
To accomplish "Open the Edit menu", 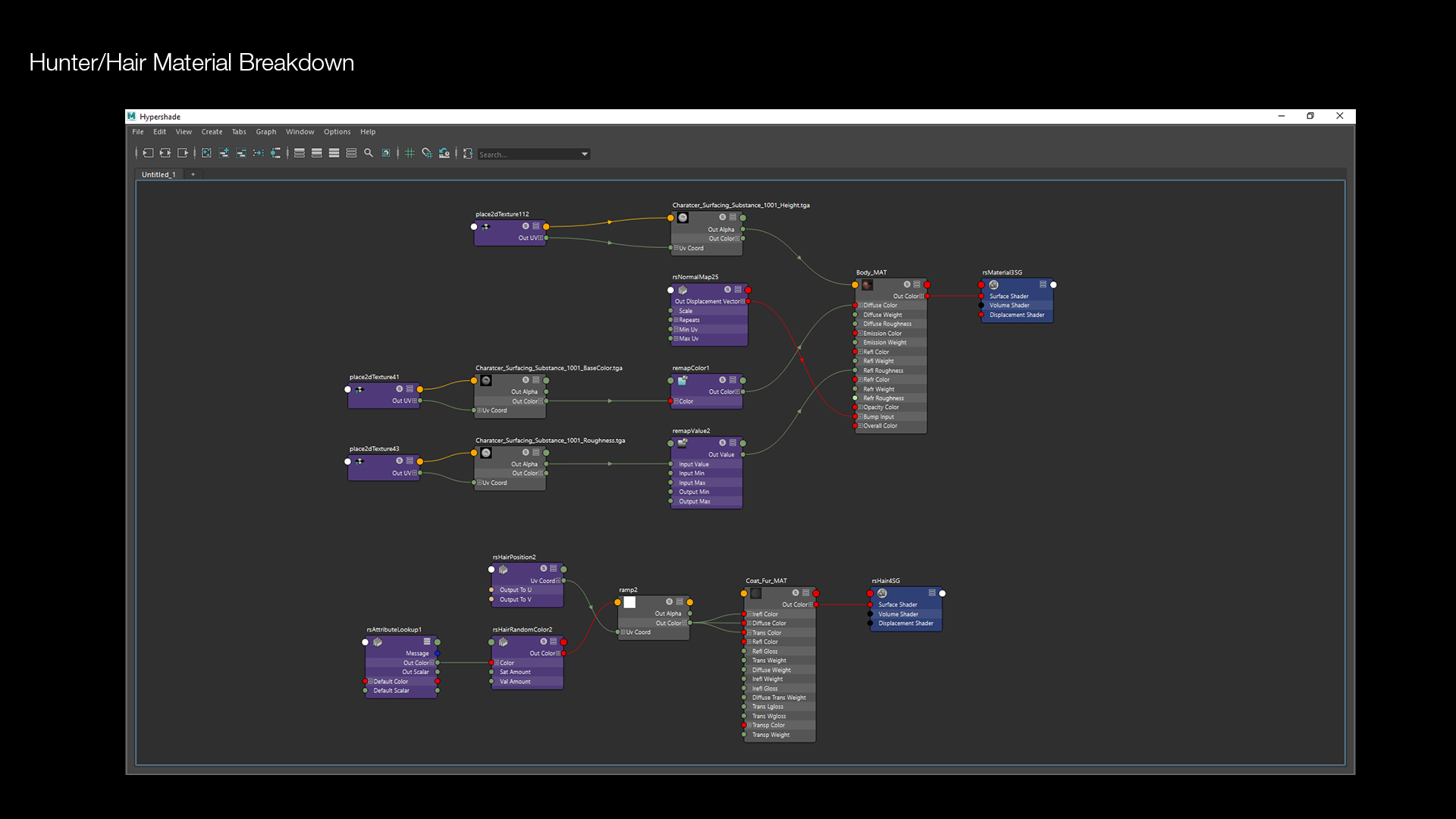I will click(x=159, y=132).
